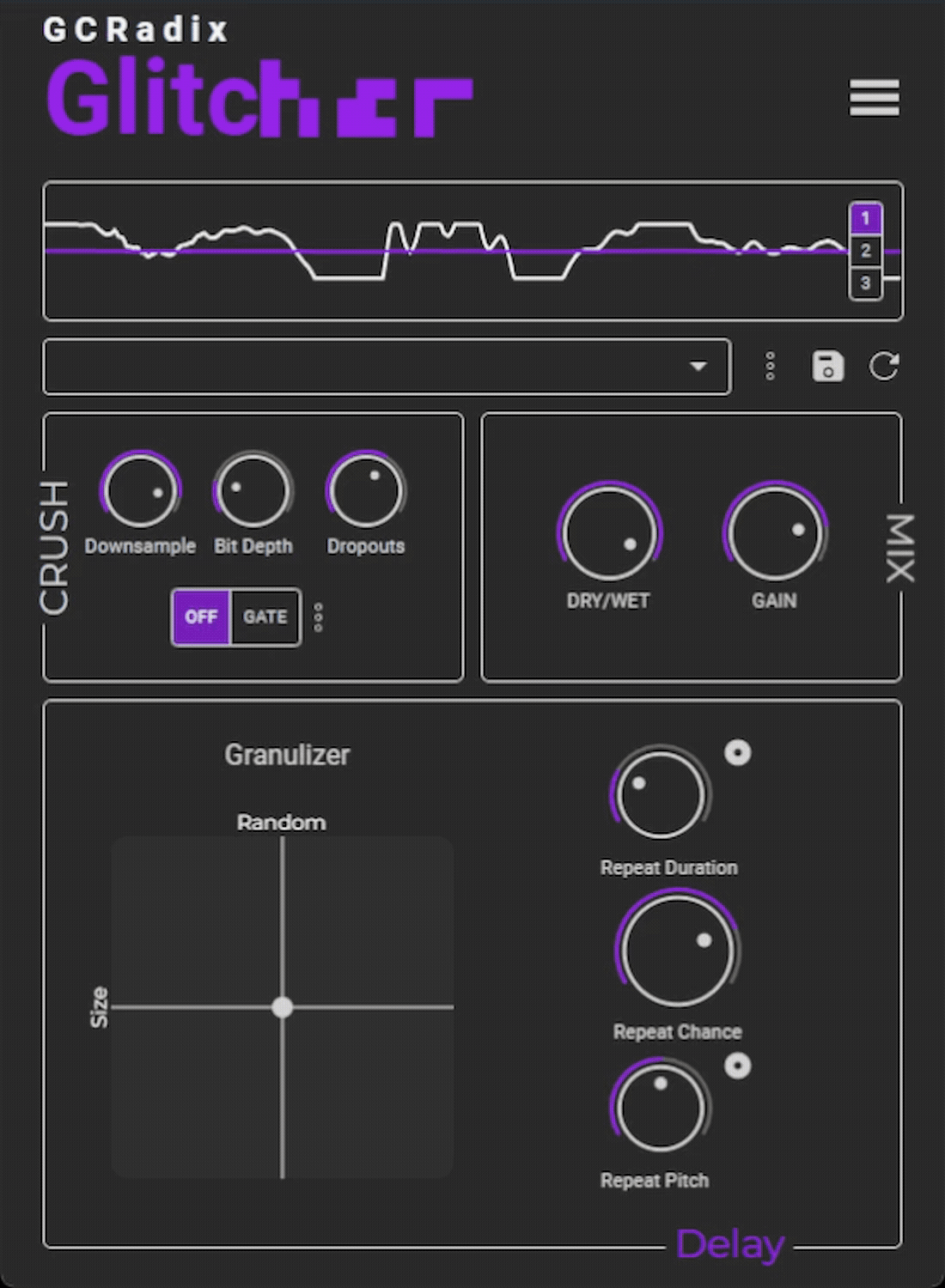
Task: Click the Repeat Chance knob
Action: (677, 951)
